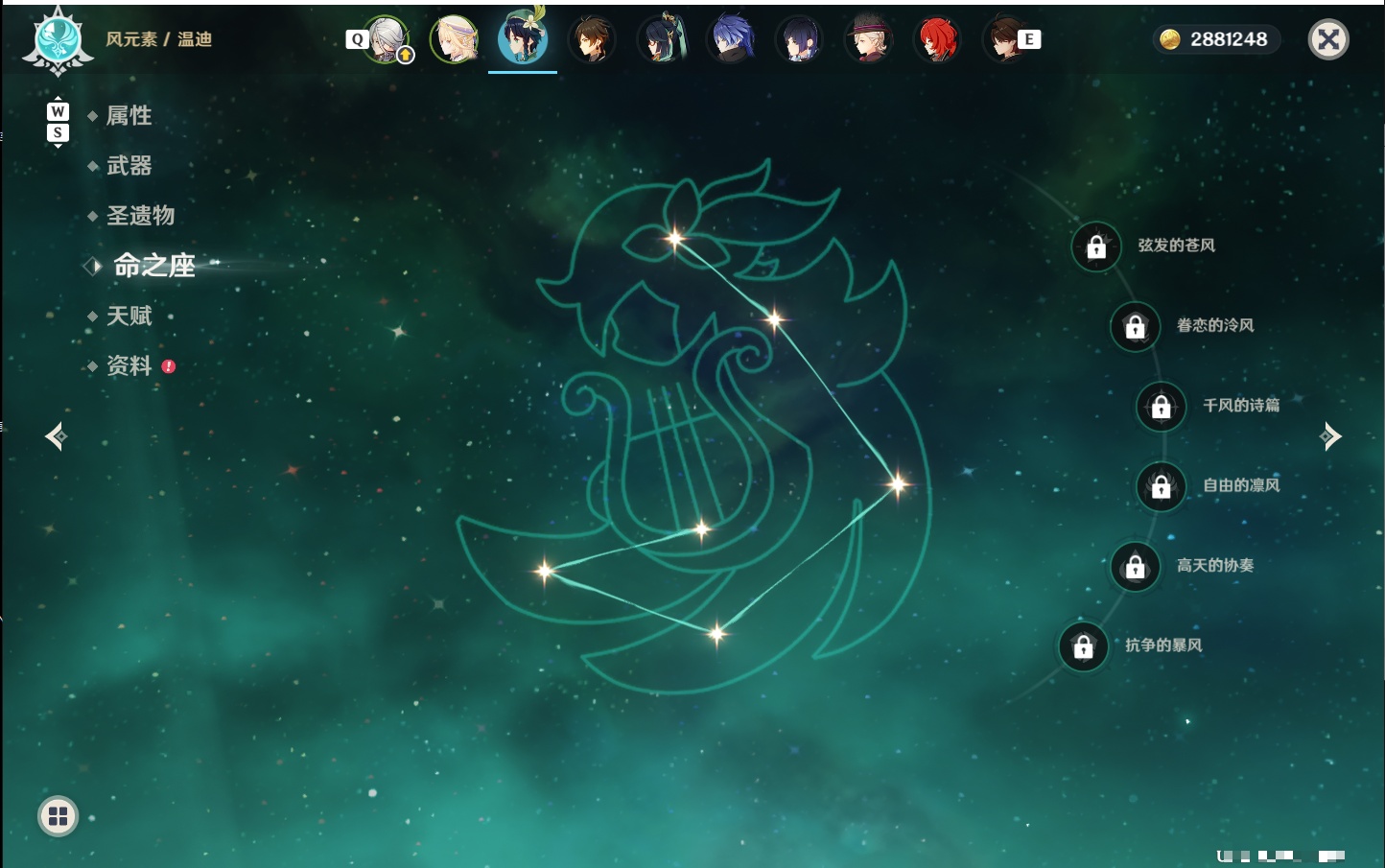The width and height of the screenshot is (1385, 868).
Task: Open the 武器 weapon tab
Action: 129,166
